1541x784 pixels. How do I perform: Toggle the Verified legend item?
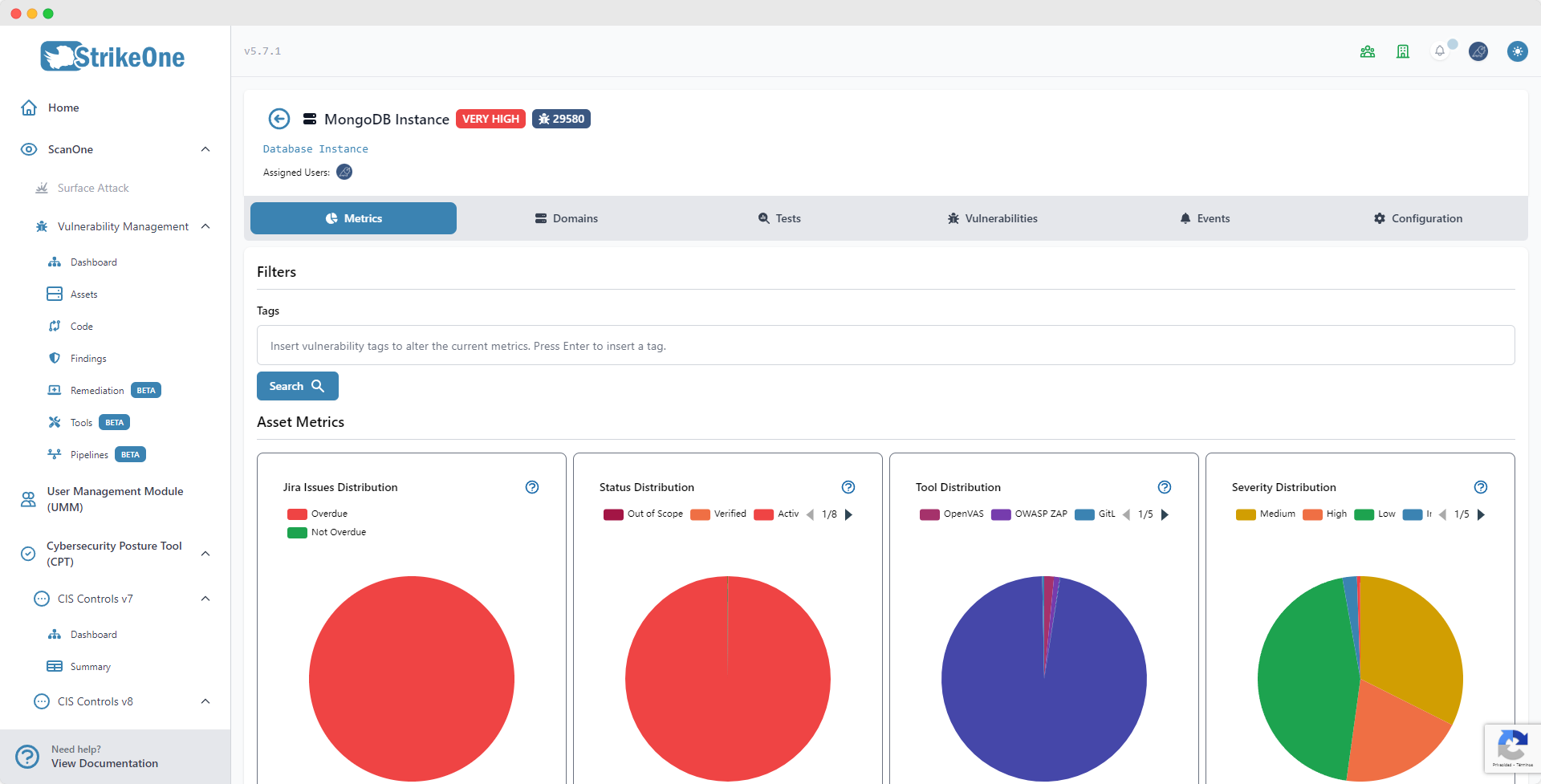pos(718,514)
